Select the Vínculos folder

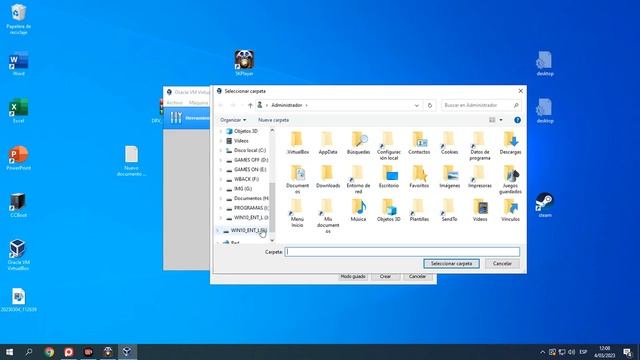(x=510, y=210)
